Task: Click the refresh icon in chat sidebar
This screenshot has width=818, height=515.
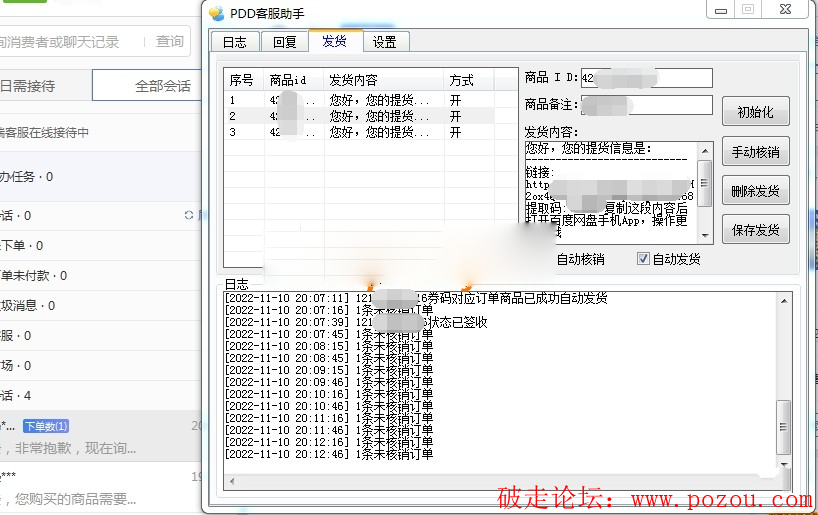Action: 188,215
